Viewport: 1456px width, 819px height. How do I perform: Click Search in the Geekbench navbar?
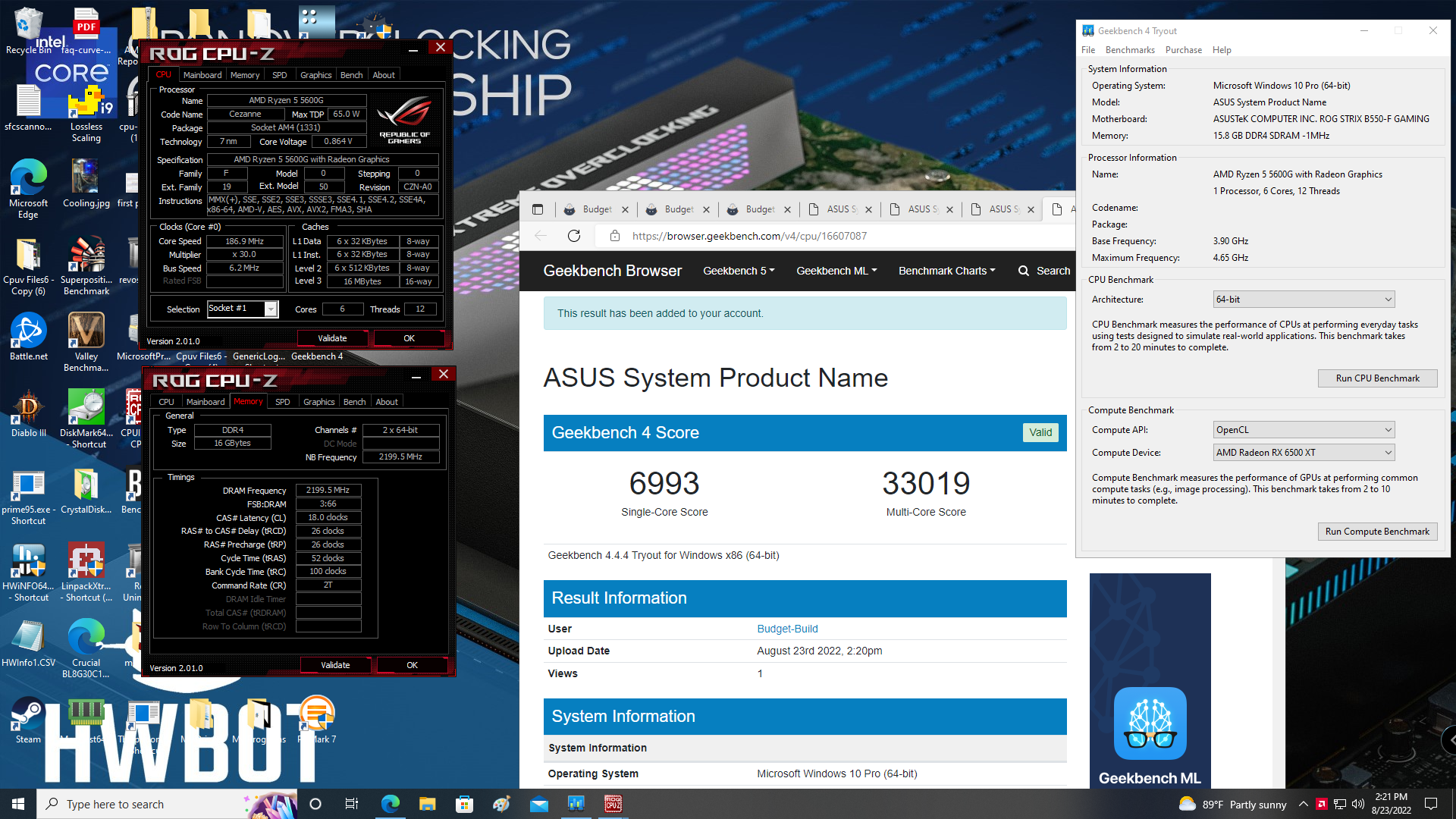click(1044, 271)
